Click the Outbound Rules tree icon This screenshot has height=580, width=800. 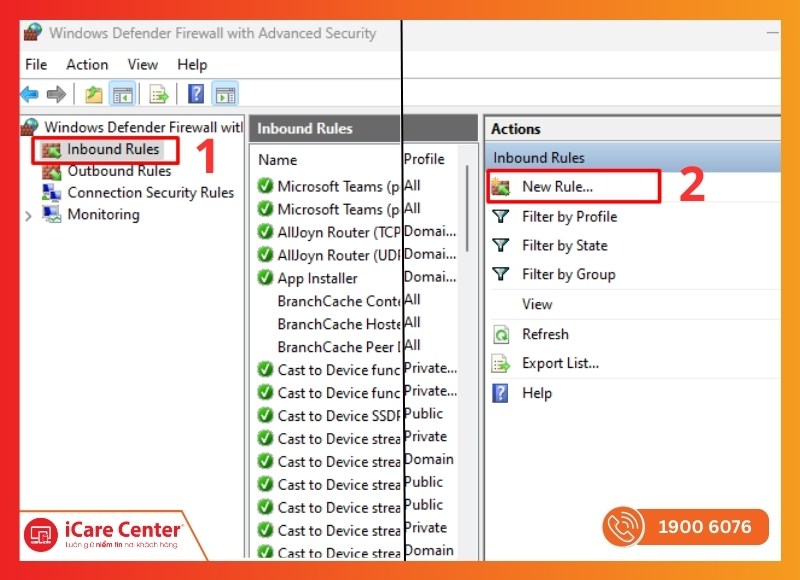(52, 172)
